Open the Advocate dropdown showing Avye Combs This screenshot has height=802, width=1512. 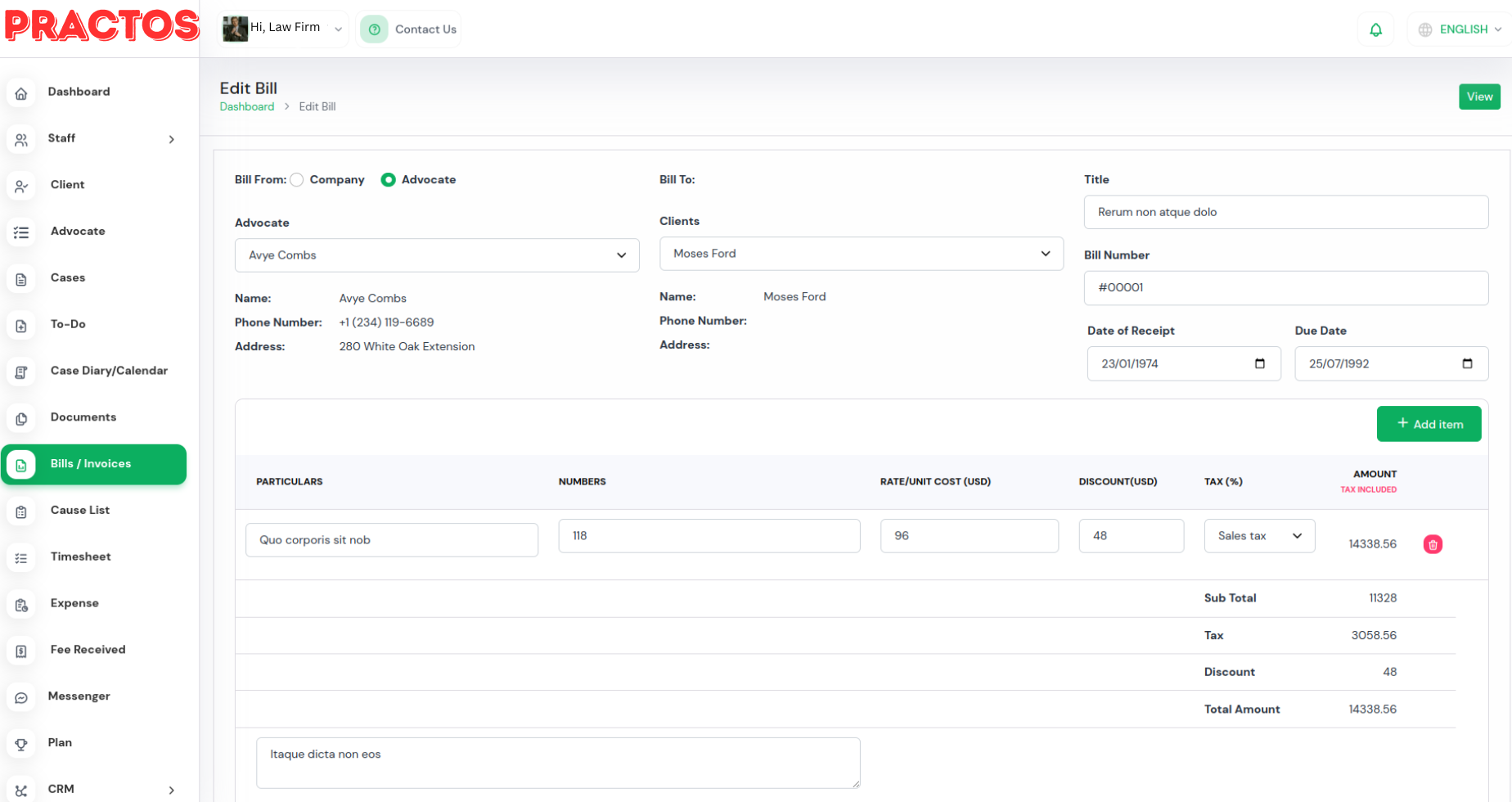(x=436, y=255)
